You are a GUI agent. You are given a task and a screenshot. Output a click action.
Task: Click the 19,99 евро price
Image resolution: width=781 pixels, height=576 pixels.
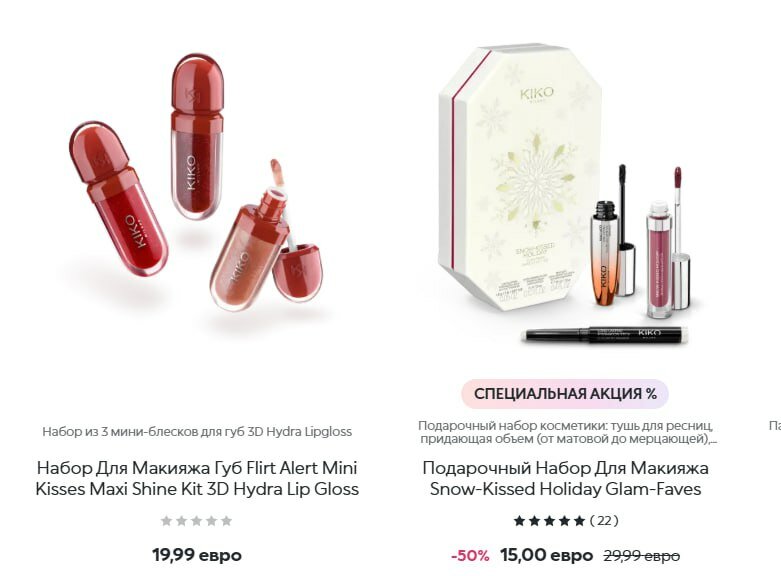point(197,555)
